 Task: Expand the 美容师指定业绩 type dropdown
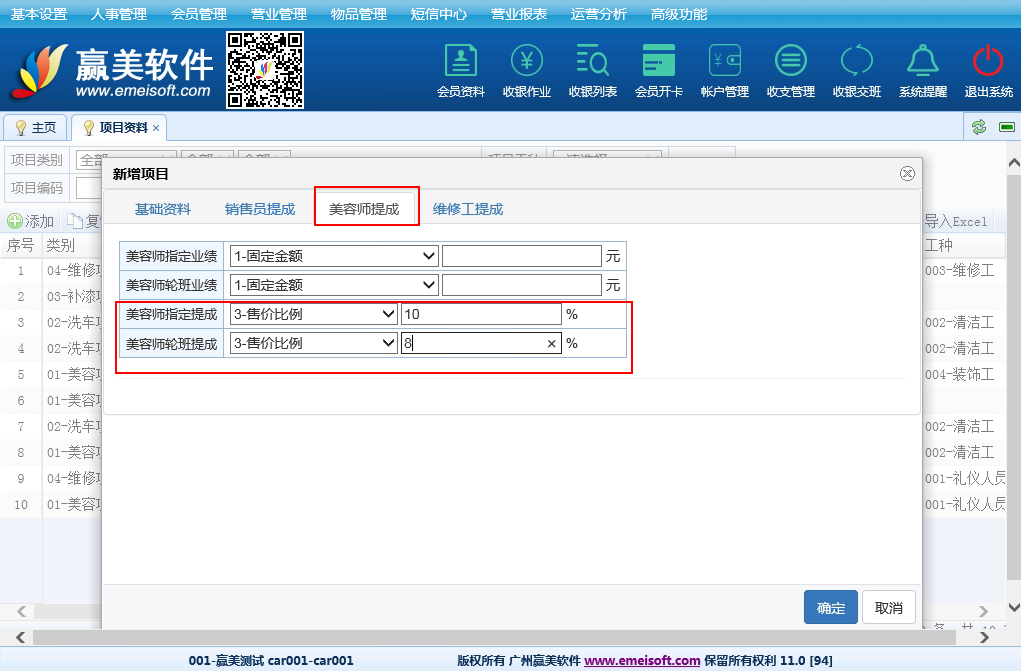click(333, 256)
